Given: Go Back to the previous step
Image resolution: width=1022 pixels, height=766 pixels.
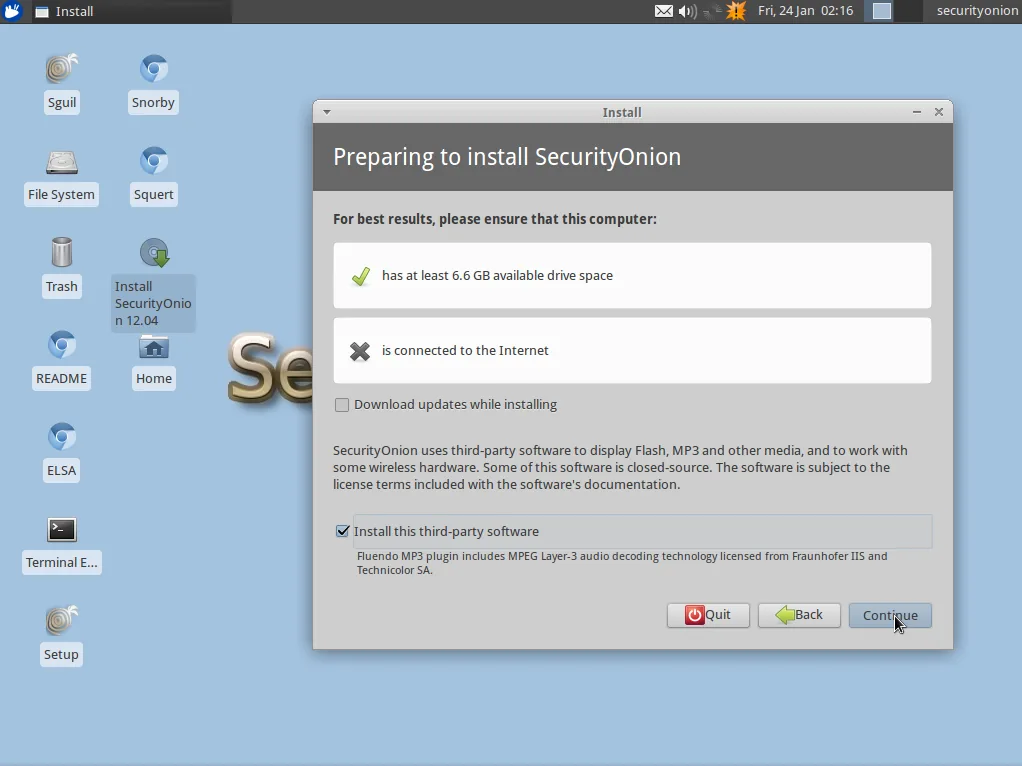Looking at the screenshot, I should tap(799, 615).
